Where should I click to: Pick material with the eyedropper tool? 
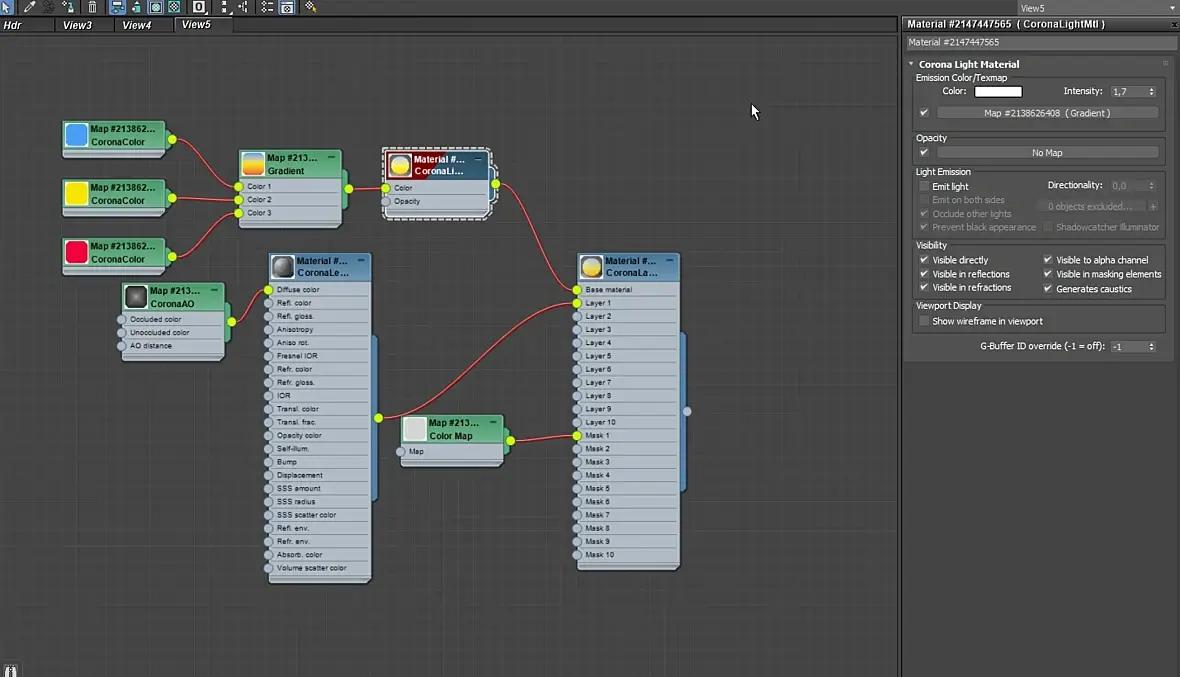click(29, 7)
